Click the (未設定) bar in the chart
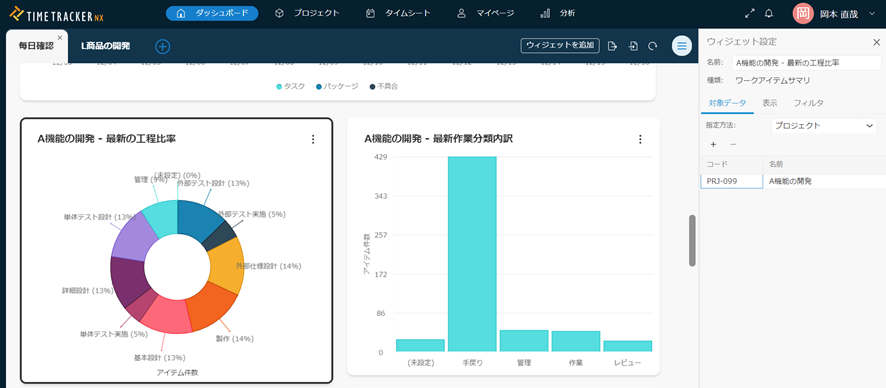The width and height of the screenshot is (886, 388). [x=420, y=346]
